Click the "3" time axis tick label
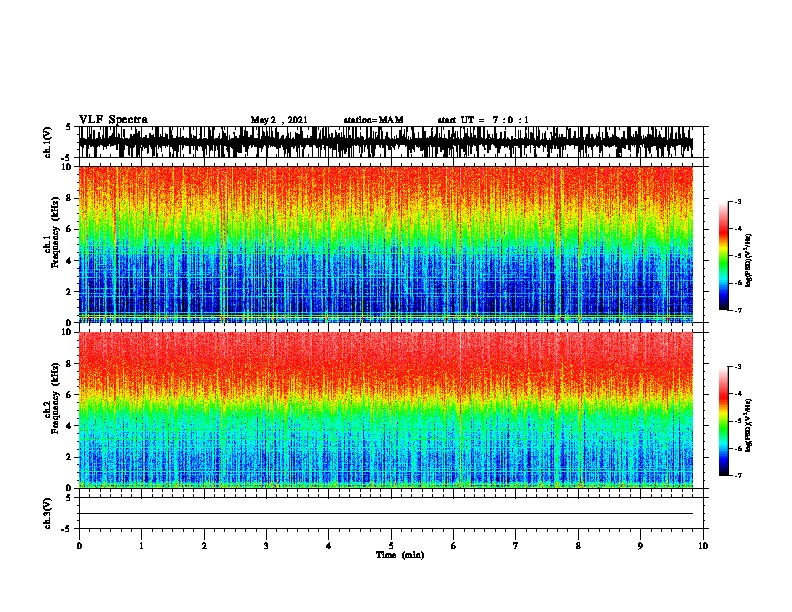792x612 pixels. tap(266, 546)
